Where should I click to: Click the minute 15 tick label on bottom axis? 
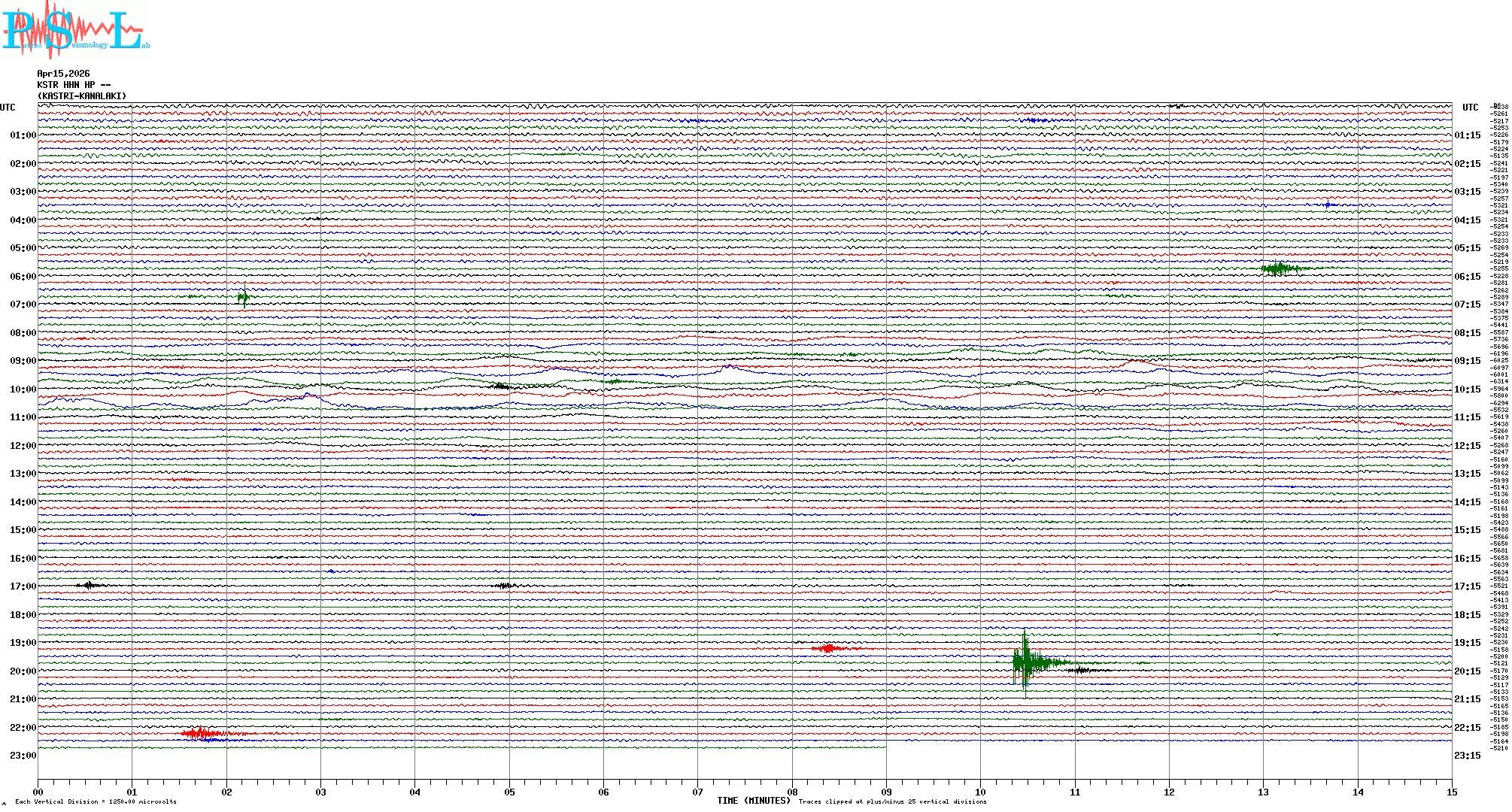point(1451,792)
